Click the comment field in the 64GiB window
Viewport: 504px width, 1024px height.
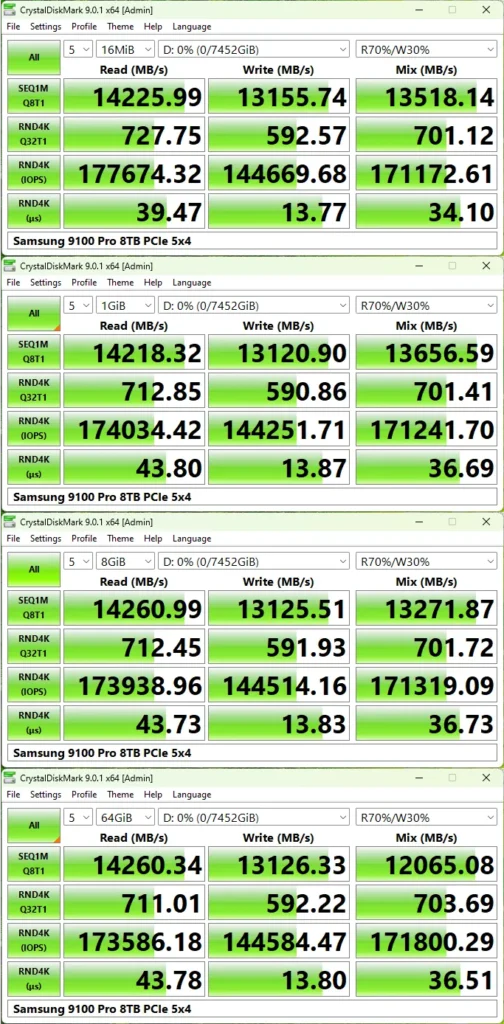(x=252, y=1009)
